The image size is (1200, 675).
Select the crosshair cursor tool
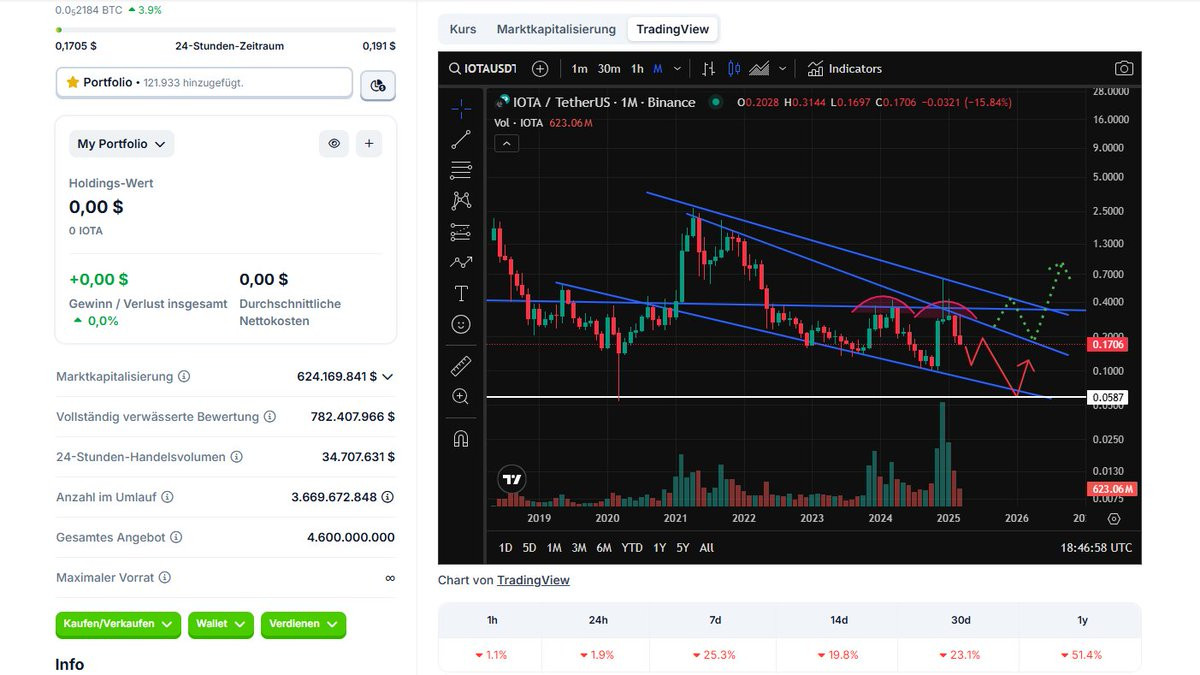click(461, 107)
